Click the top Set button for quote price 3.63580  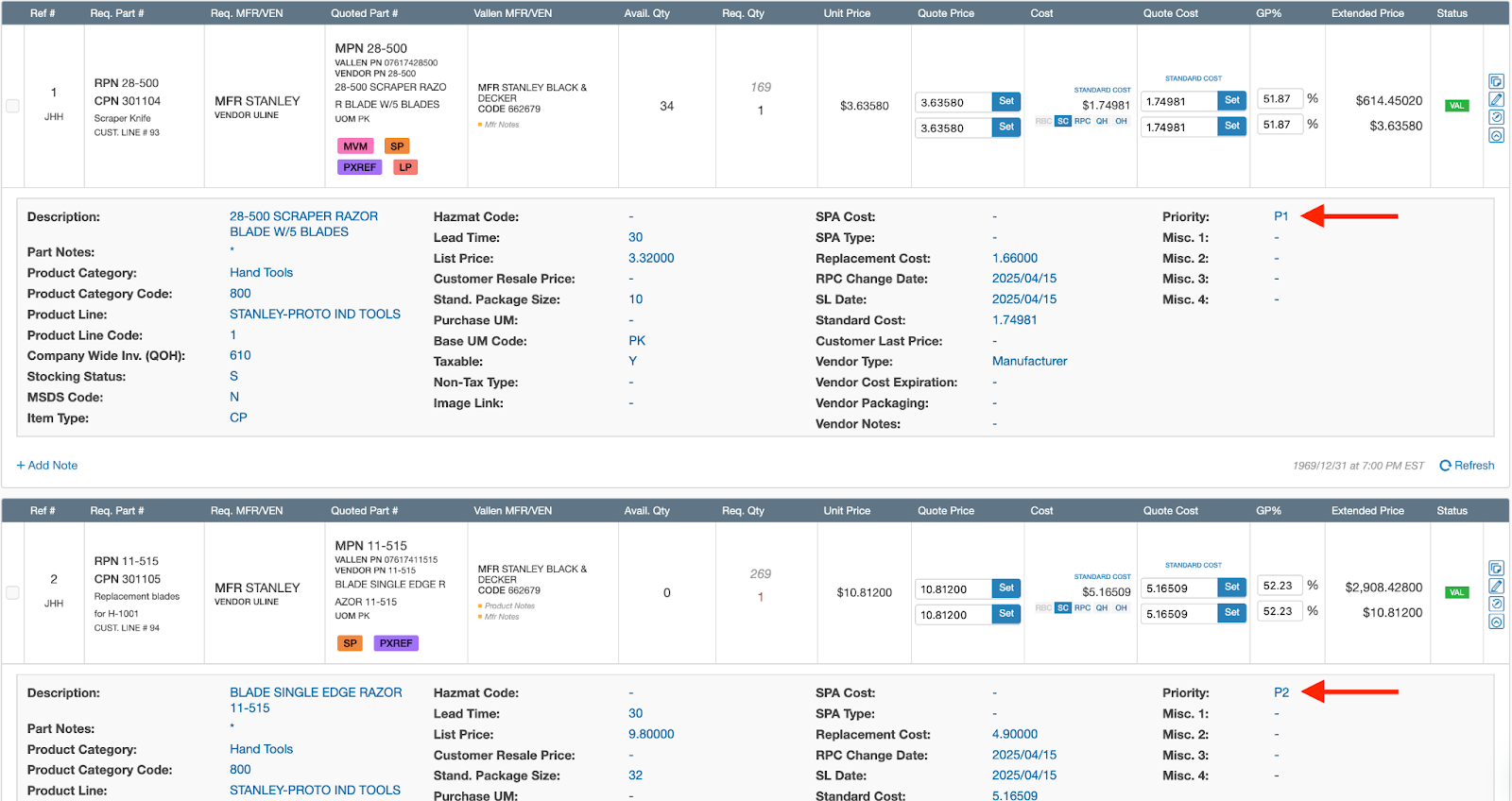pyautogui.click(x=1005, y=101)
